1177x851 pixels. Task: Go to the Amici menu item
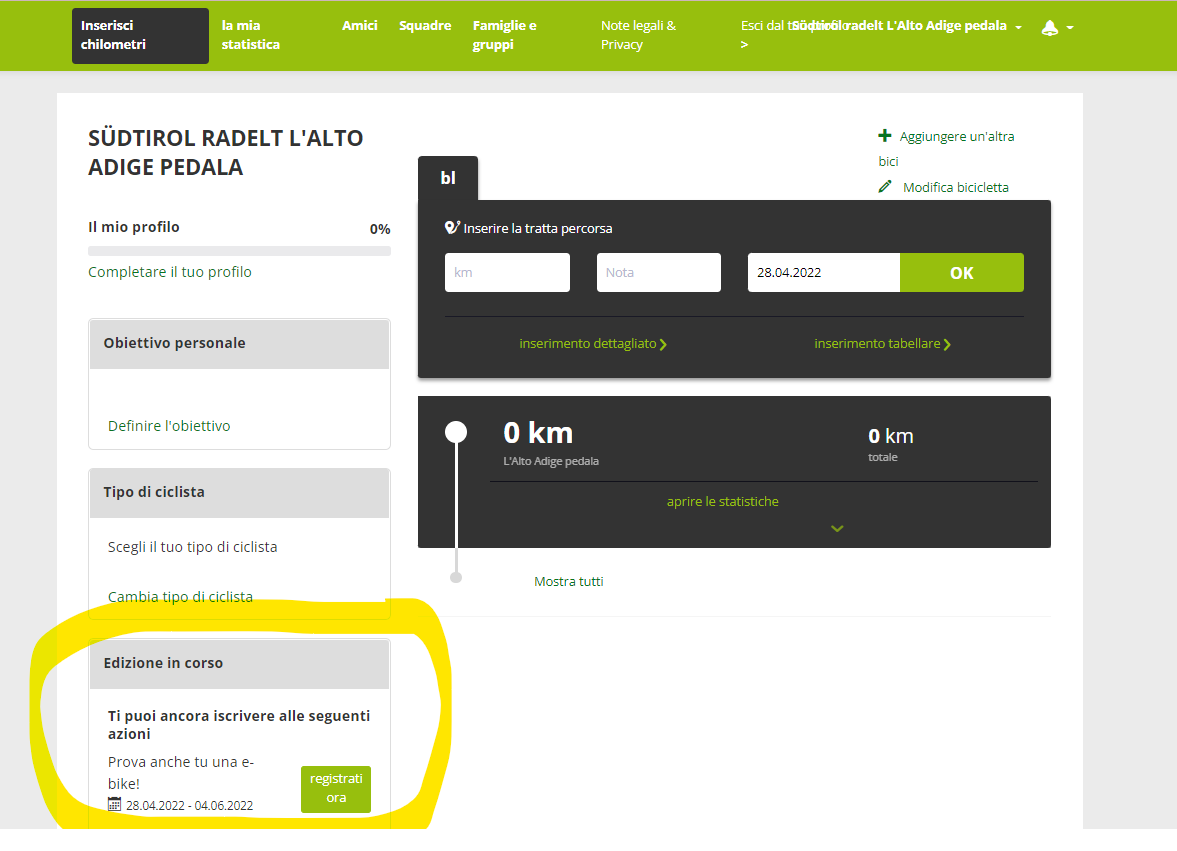pos(360,26)
